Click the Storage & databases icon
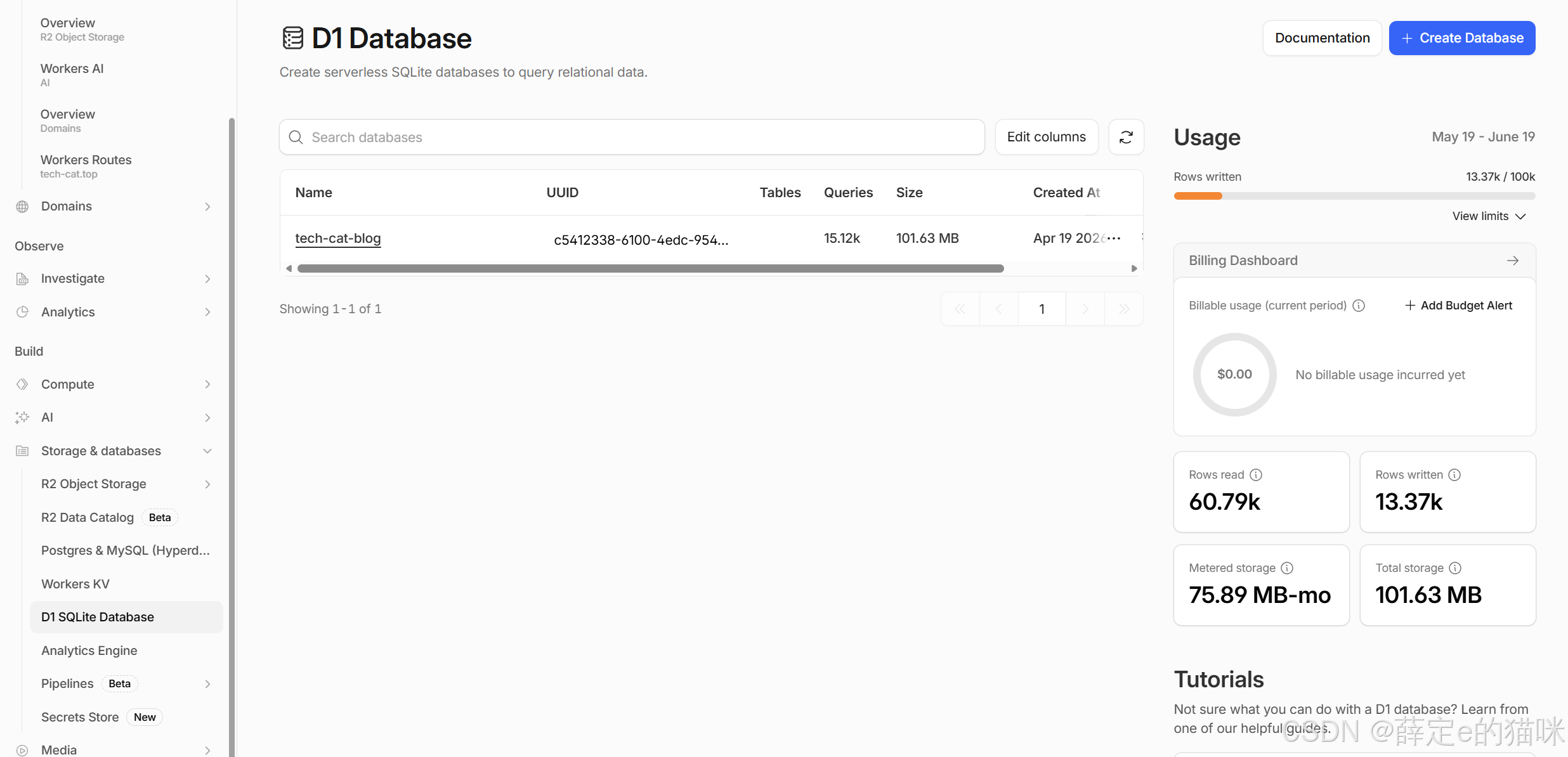 [x=22, y=451]
